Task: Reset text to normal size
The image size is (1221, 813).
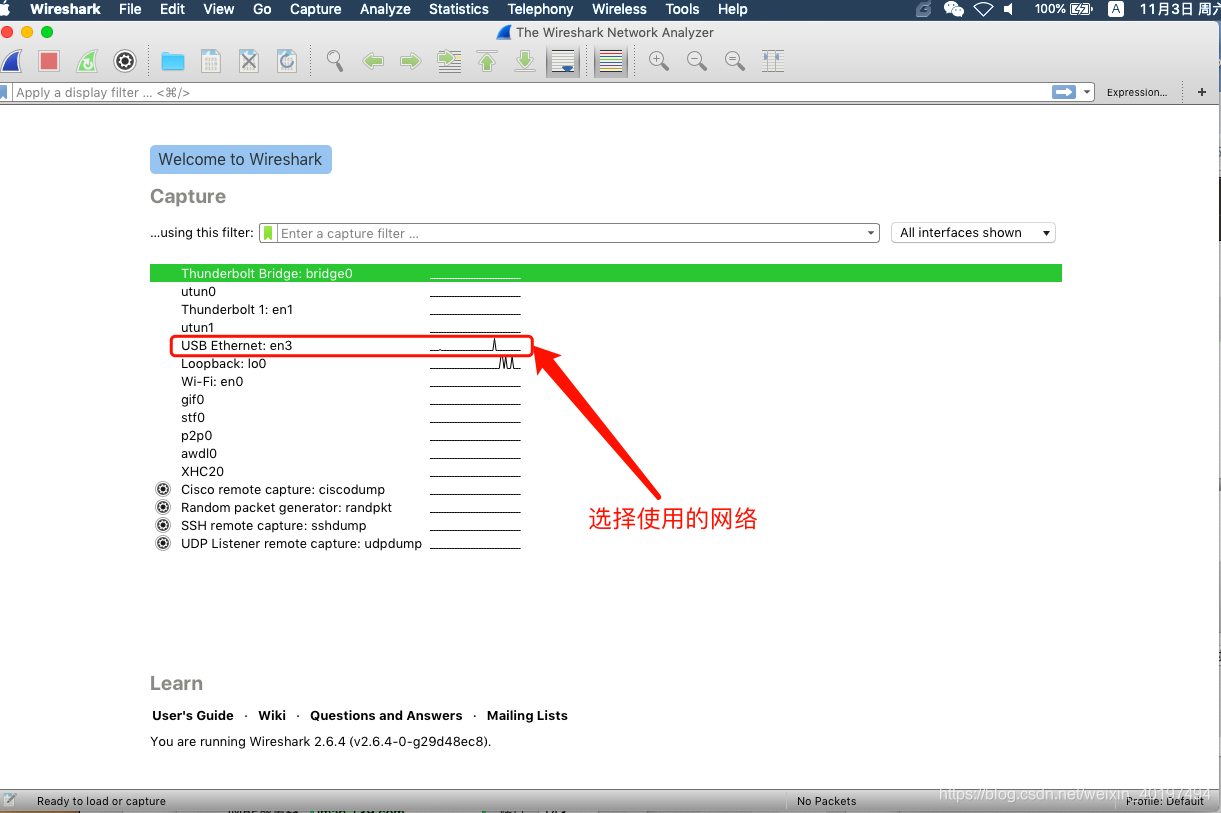Action: 735,61
